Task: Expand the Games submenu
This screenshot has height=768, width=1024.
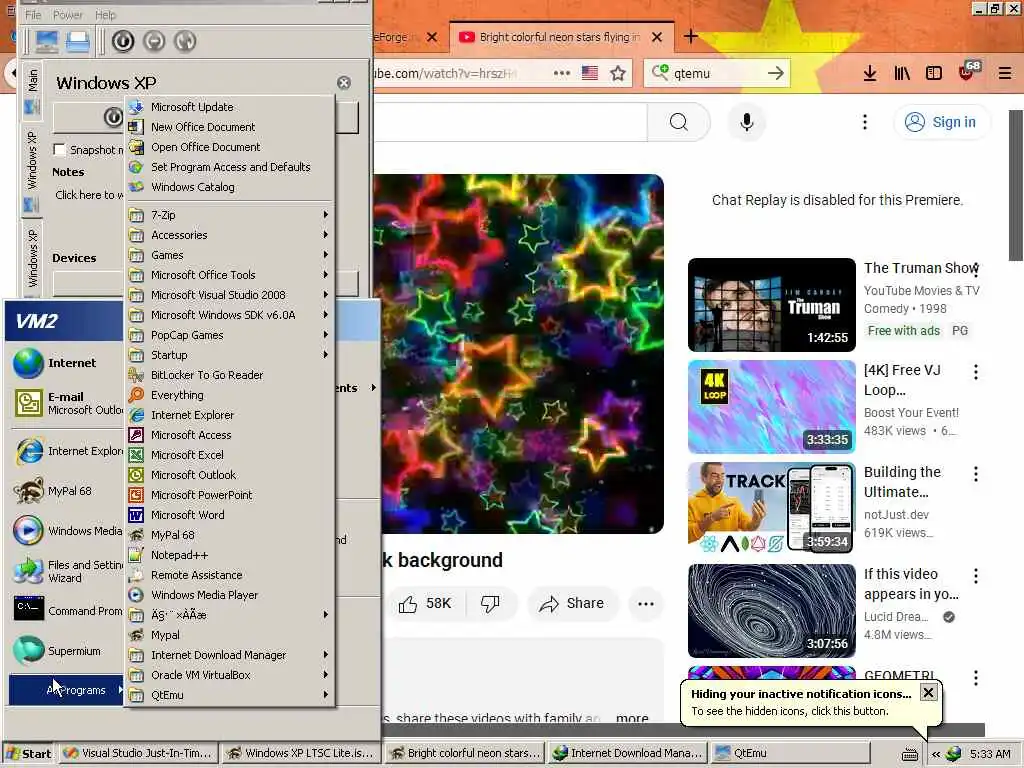Action: [229, 255]
